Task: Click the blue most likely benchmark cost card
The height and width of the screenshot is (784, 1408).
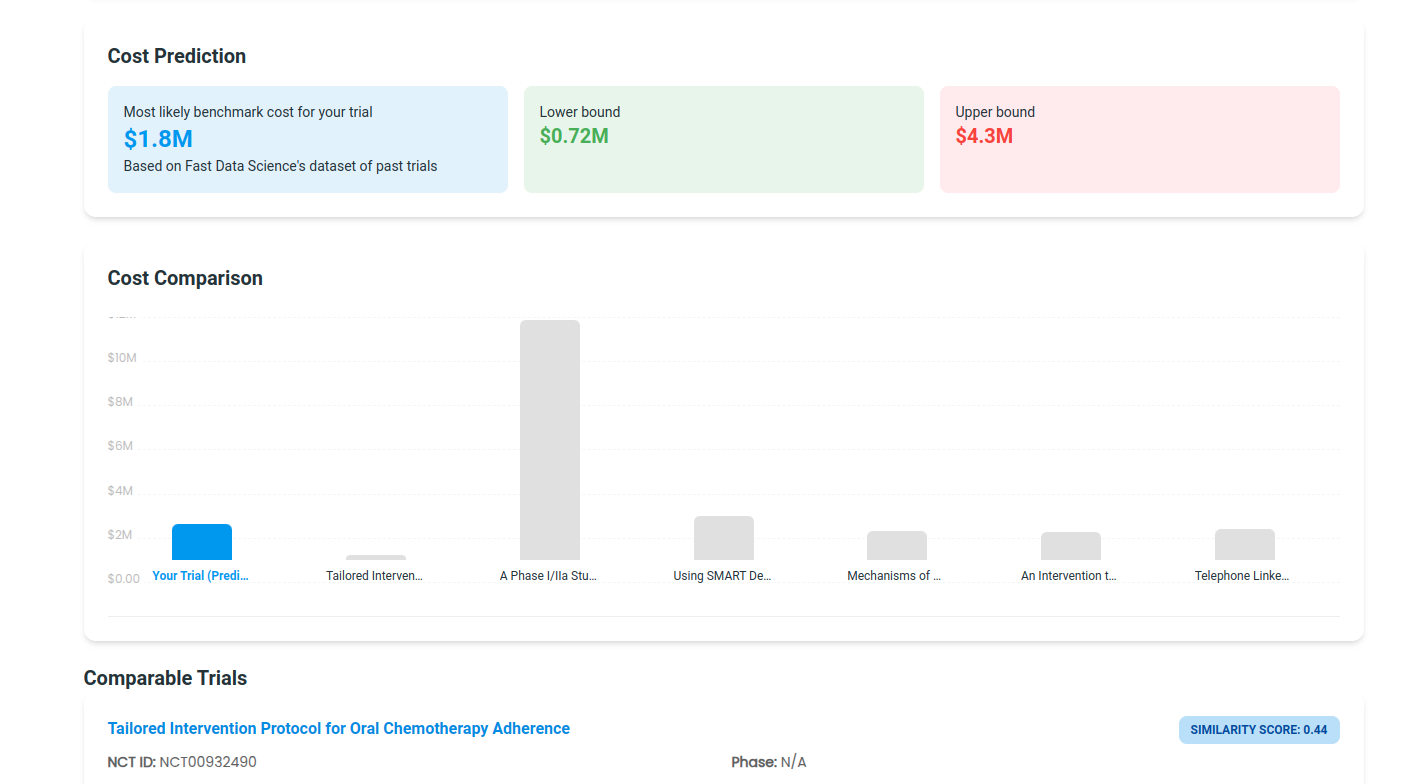Action: click(x=307, y=139)
